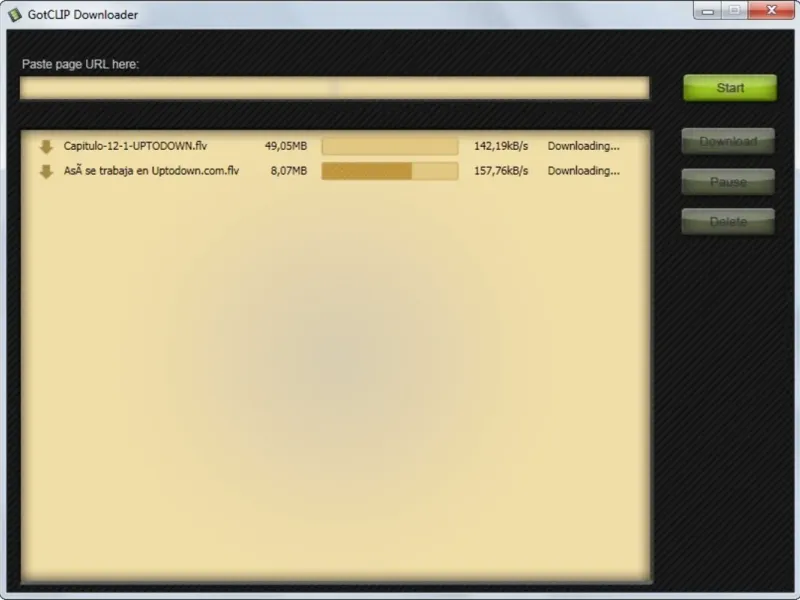
Task: Click the 49,05MB file size
Action: 286,146
